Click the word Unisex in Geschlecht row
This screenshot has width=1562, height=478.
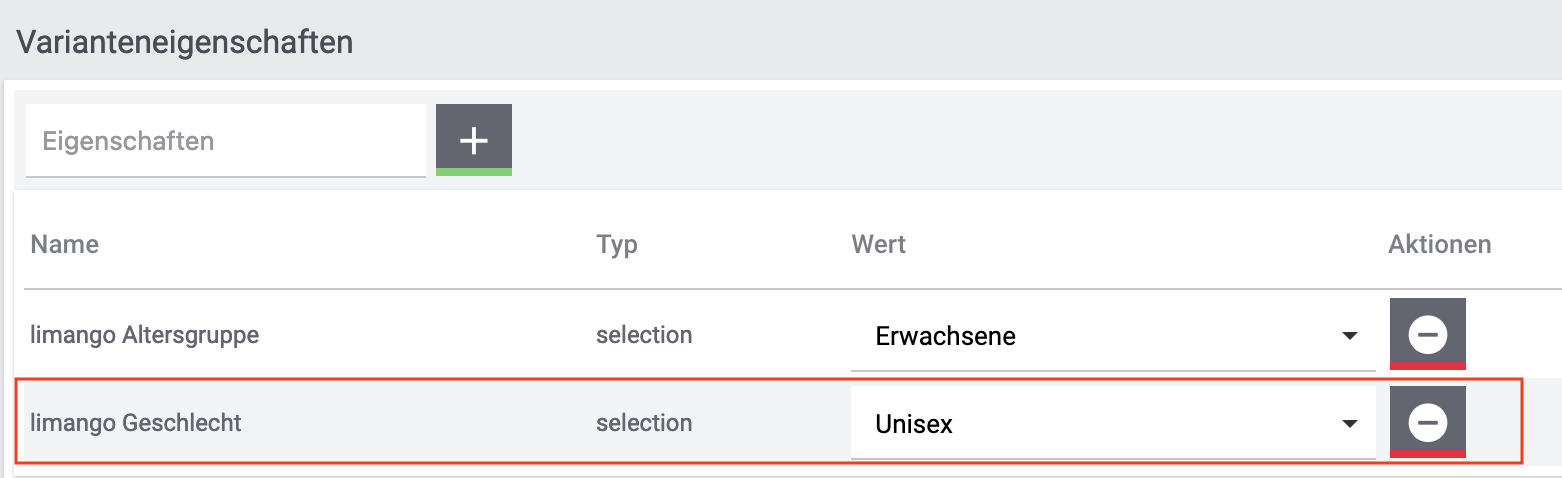[x=914, y=424]
